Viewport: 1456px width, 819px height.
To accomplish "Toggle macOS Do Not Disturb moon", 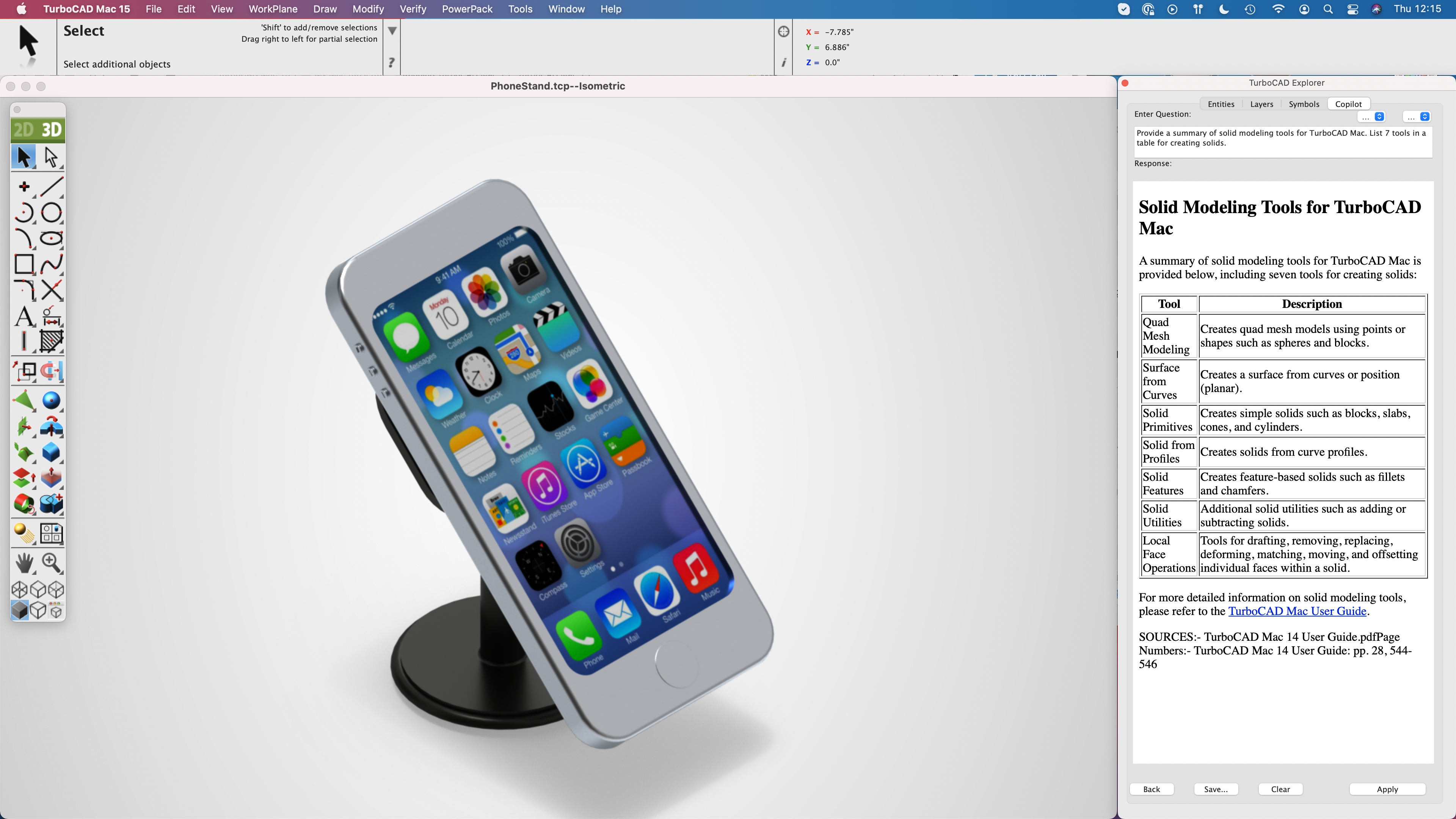I will (1224, 9).
